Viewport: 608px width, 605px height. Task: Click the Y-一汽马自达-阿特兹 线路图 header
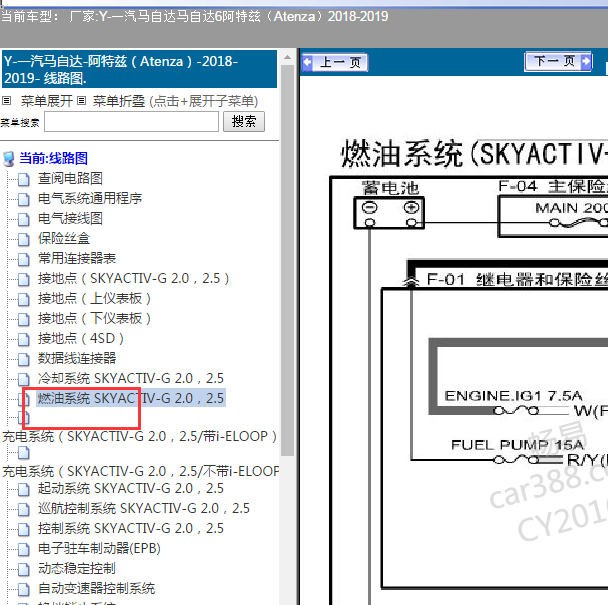[139, 69]
